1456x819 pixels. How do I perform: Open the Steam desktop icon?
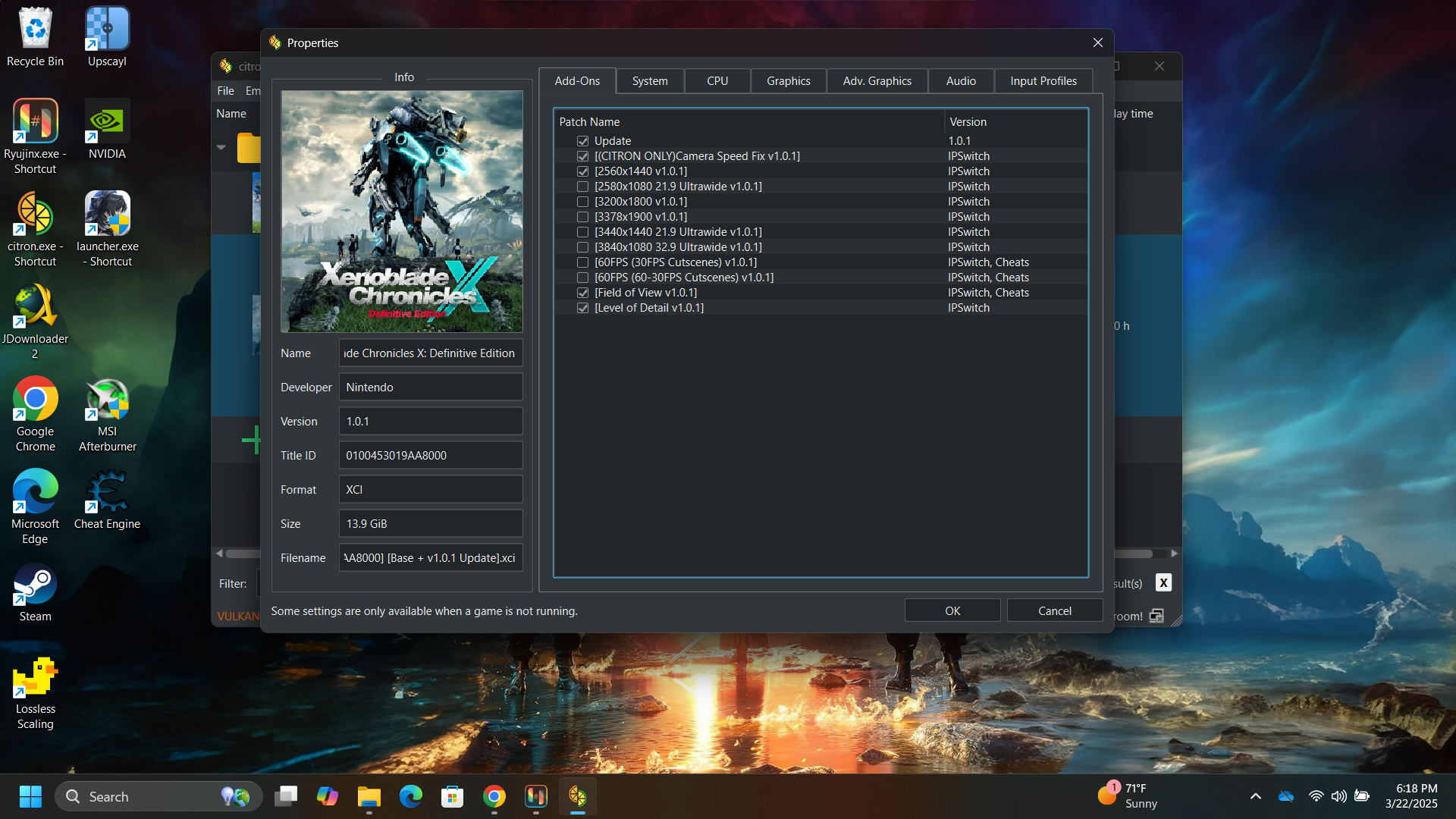point(35,591)
